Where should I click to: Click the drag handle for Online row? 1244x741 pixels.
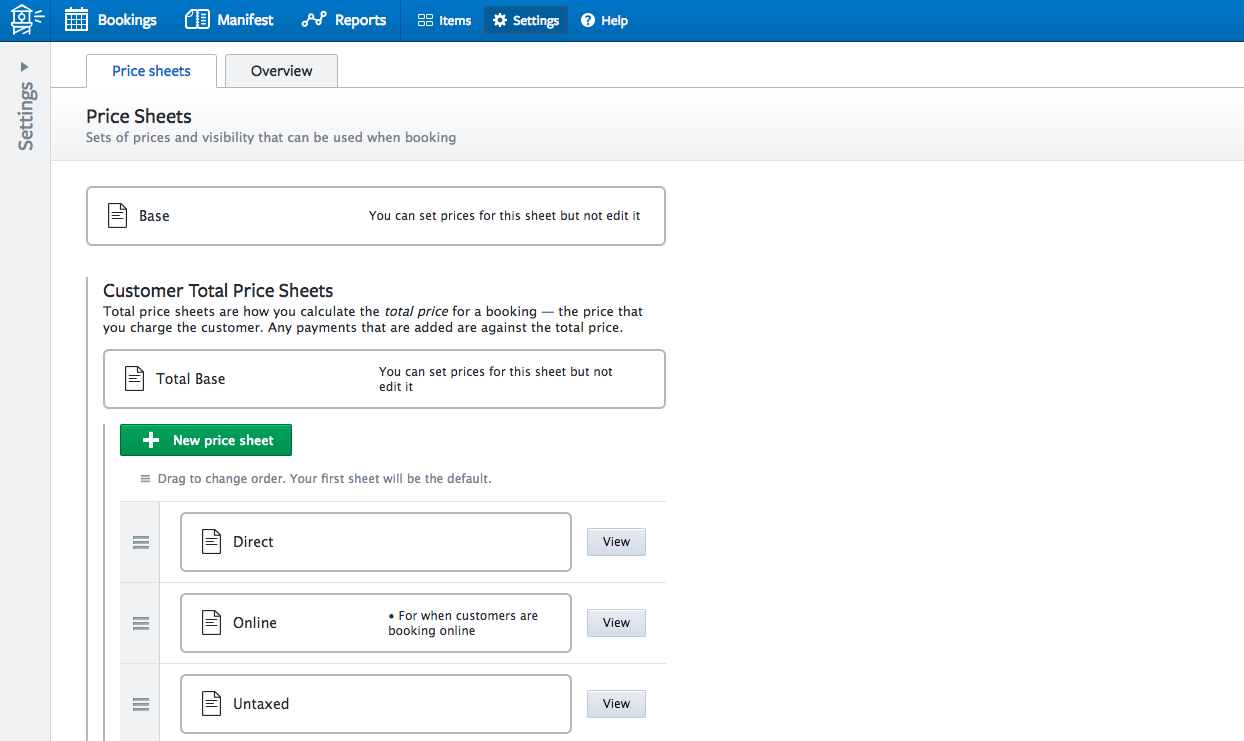pyautogui.click(x=141, y=623)
